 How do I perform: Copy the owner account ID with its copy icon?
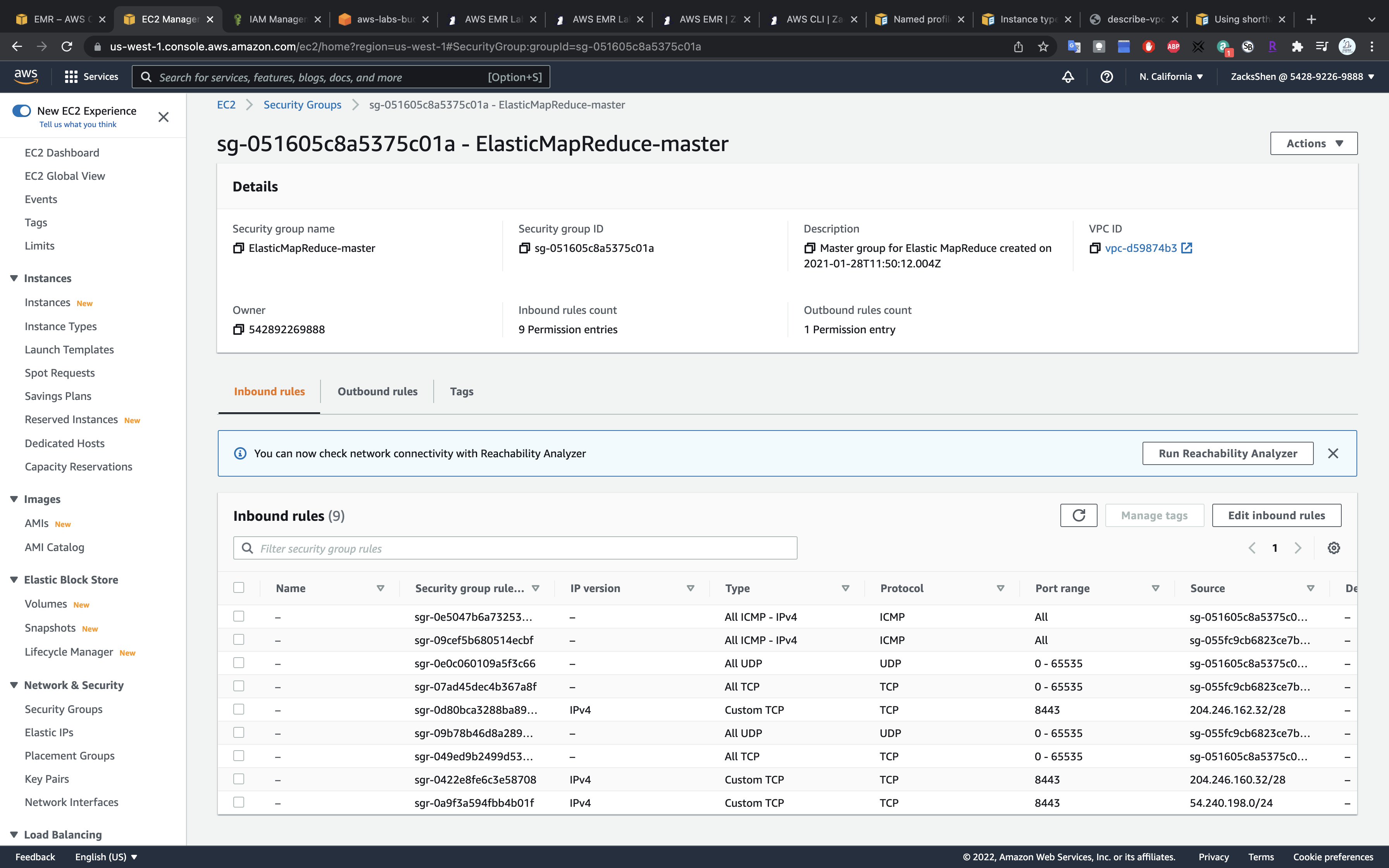pos(238,329)
